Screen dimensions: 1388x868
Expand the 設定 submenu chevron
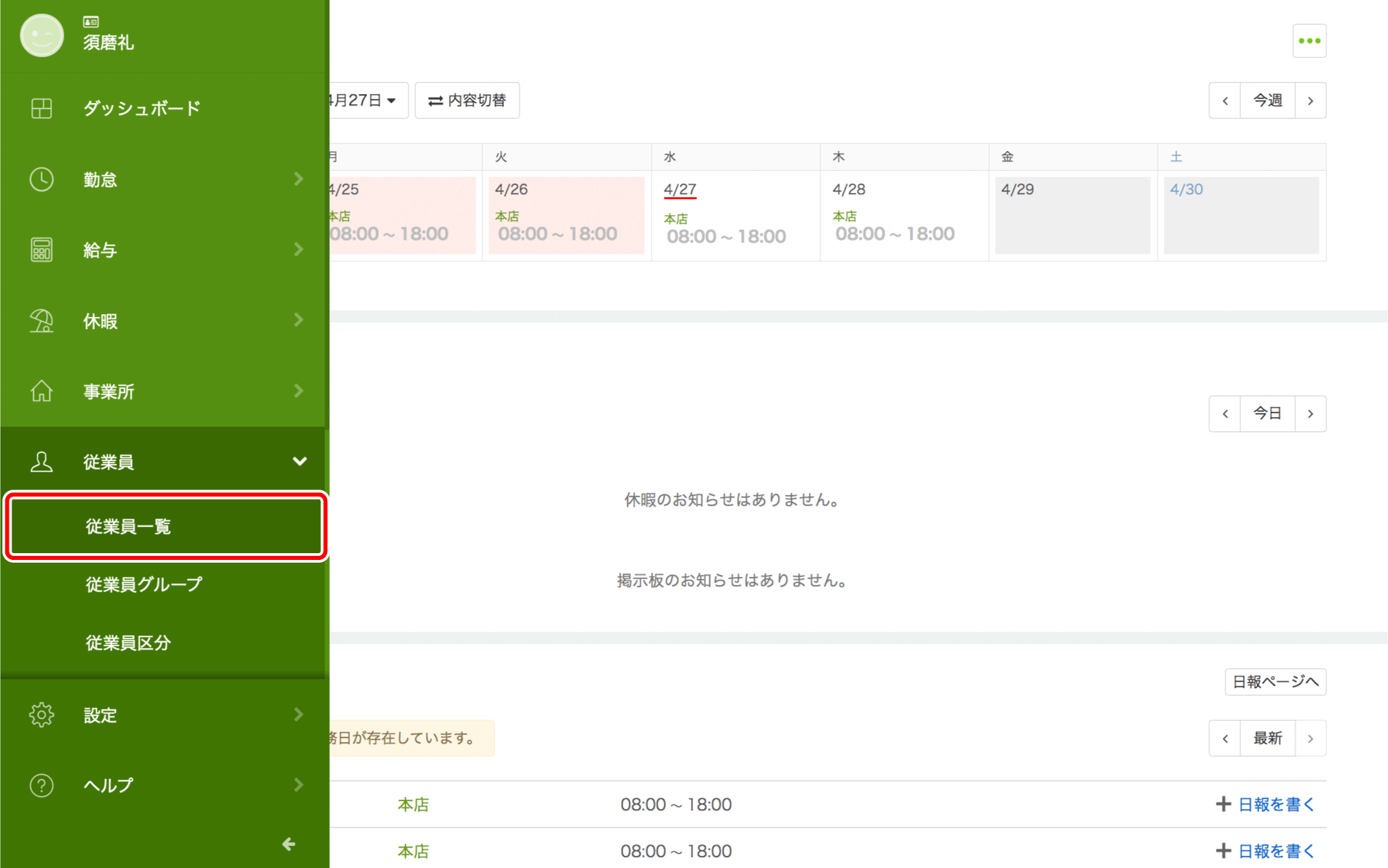point(299,714)
